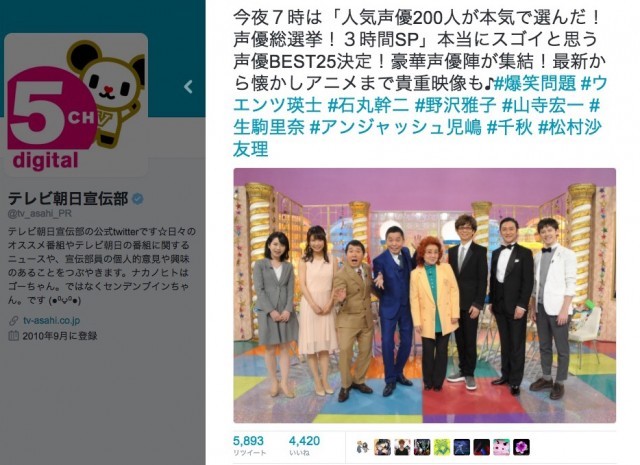
Task: Click the calendar icon beside 2010年9月に登録
Action: click(13, 336)
